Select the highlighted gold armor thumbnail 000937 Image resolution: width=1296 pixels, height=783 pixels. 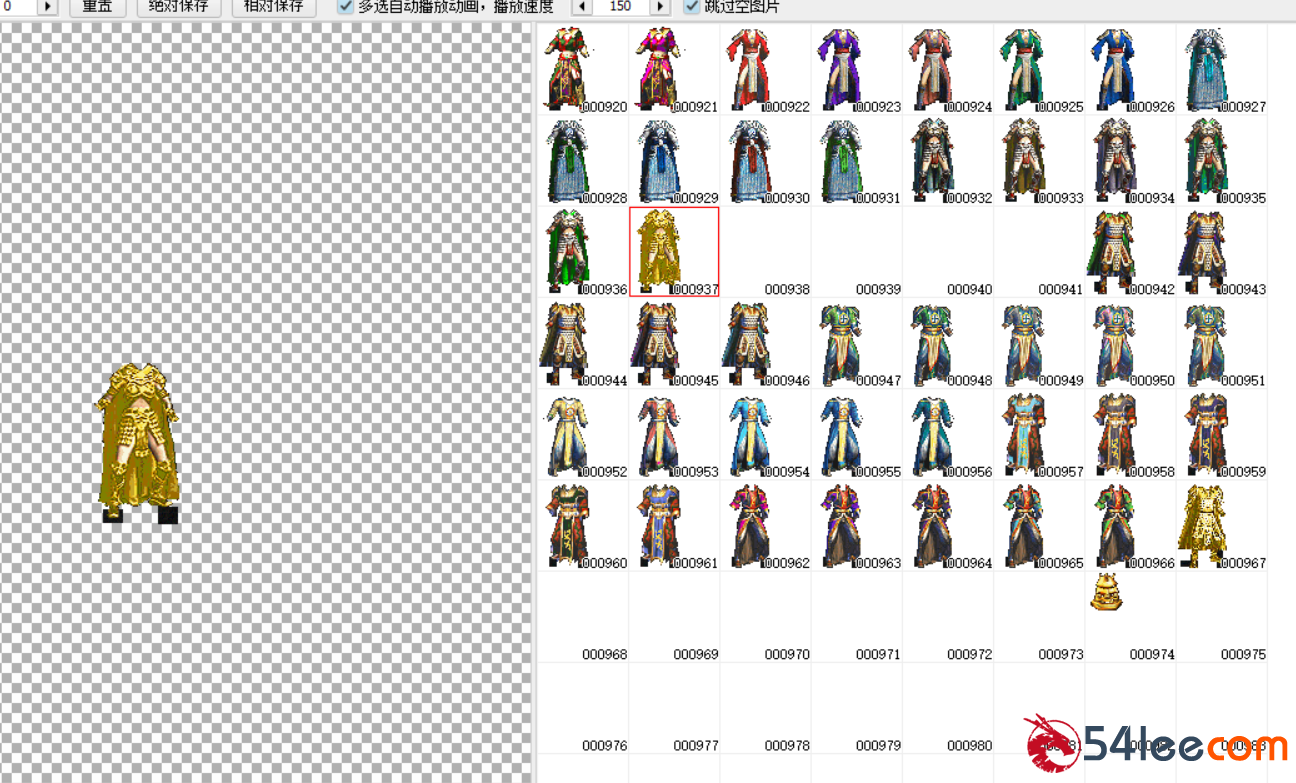pos(675,252)
